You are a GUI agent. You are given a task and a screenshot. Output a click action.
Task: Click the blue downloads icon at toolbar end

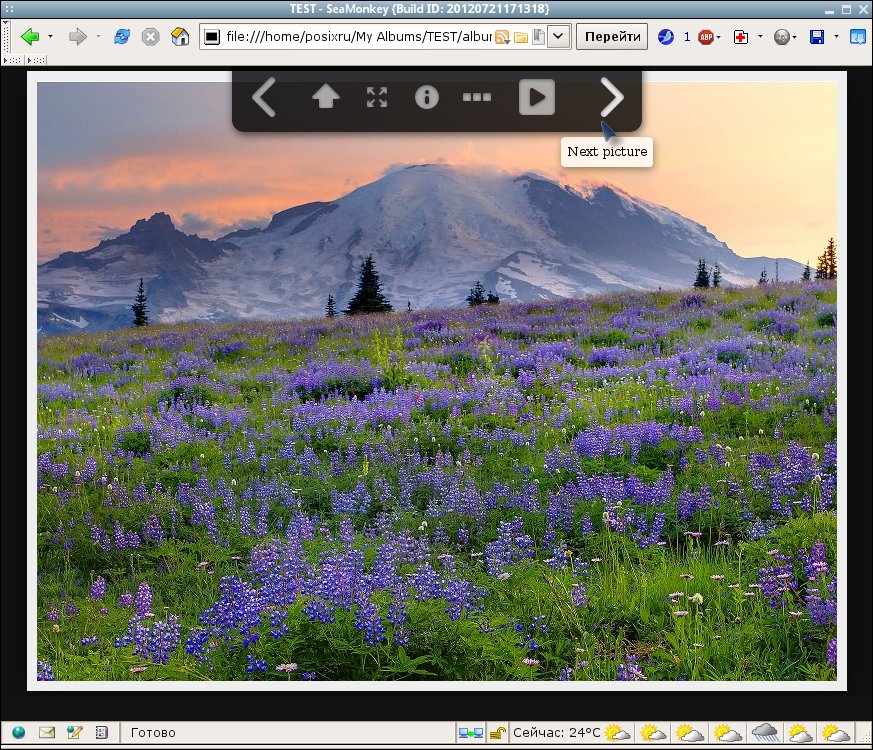point(857,37)
